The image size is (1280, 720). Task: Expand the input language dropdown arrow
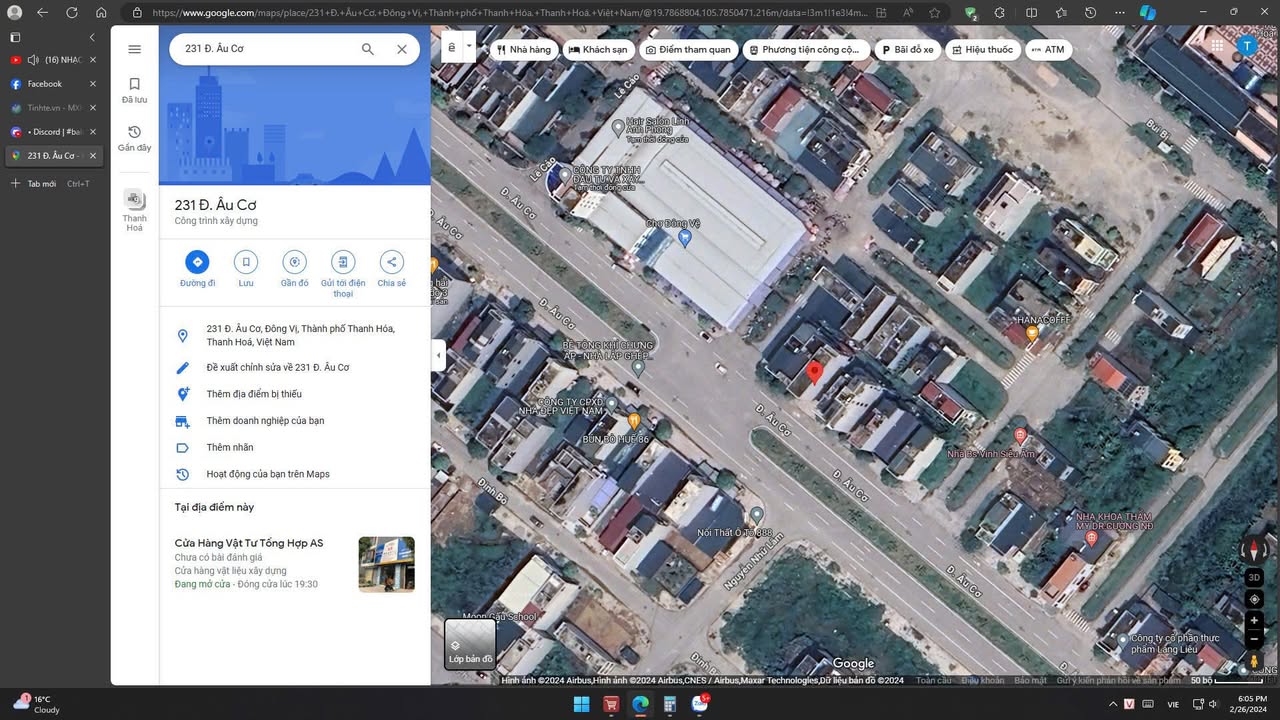pos(468,45)
